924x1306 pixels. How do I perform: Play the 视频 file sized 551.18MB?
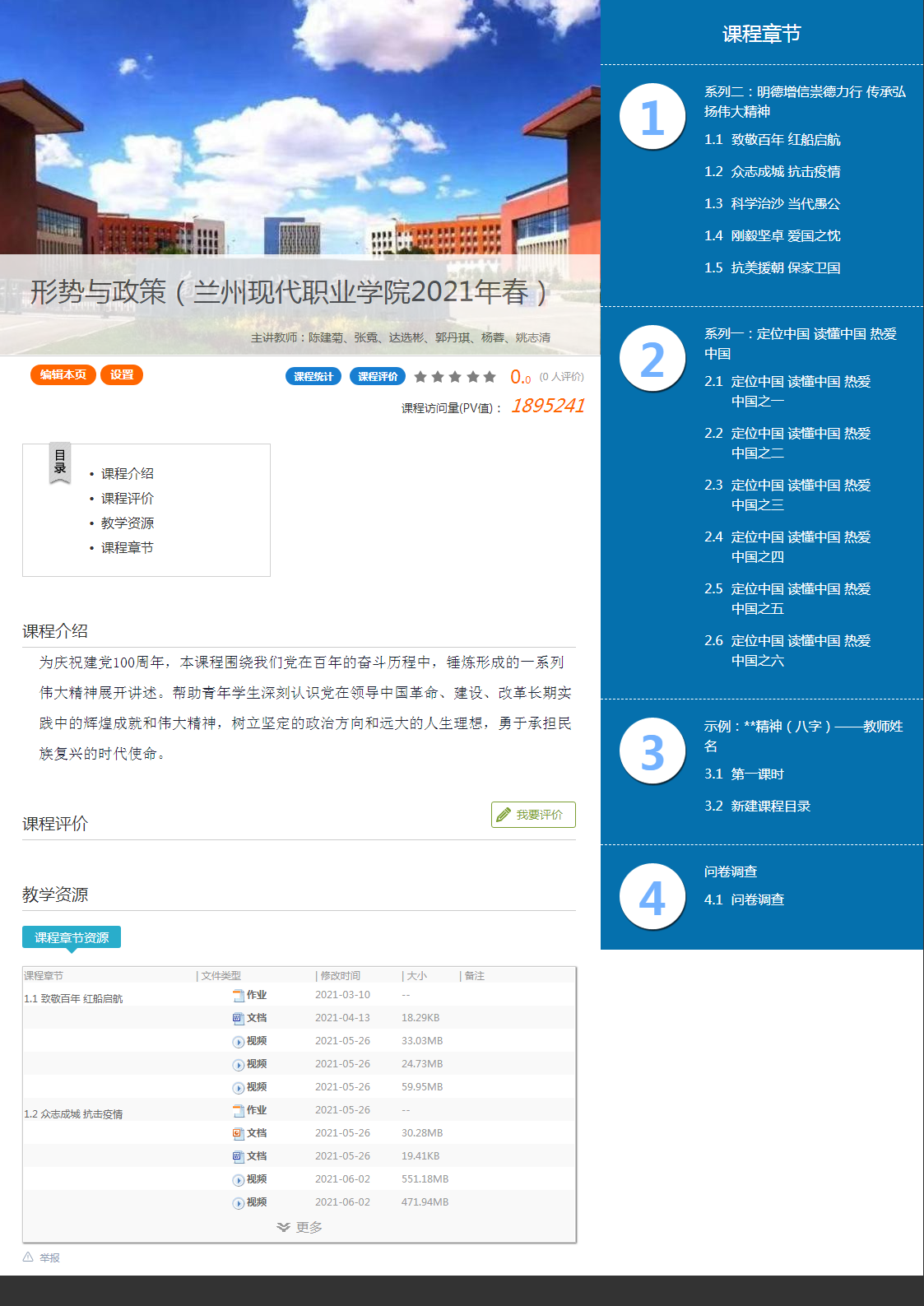[250, 1179]
